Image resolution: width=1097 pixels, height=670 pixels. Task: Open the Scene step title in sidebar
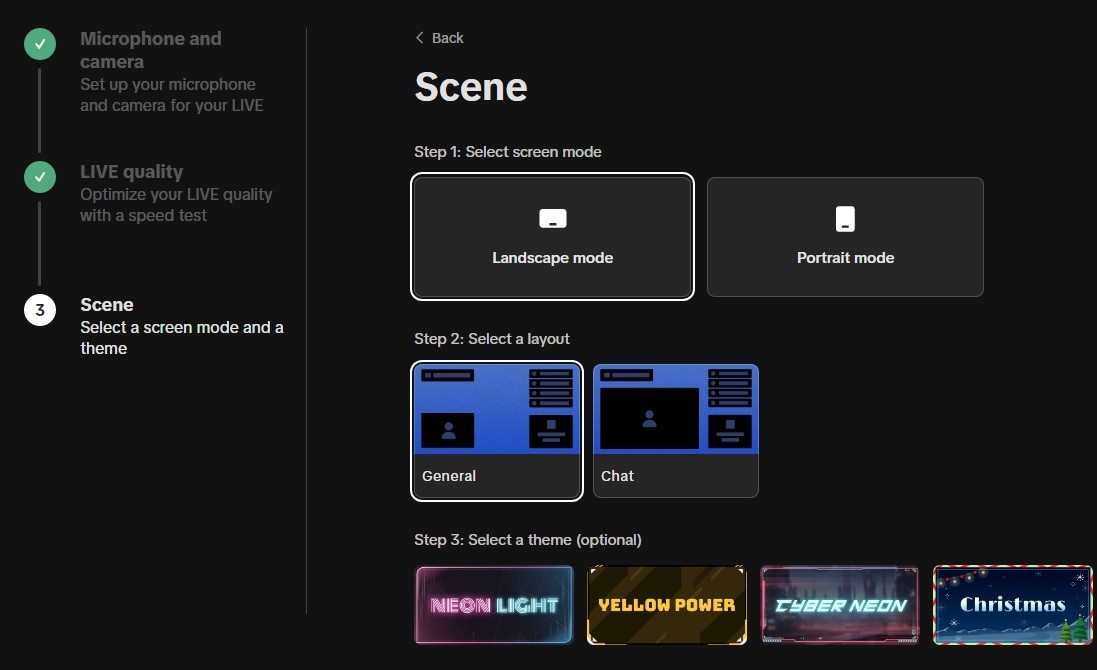107,305
